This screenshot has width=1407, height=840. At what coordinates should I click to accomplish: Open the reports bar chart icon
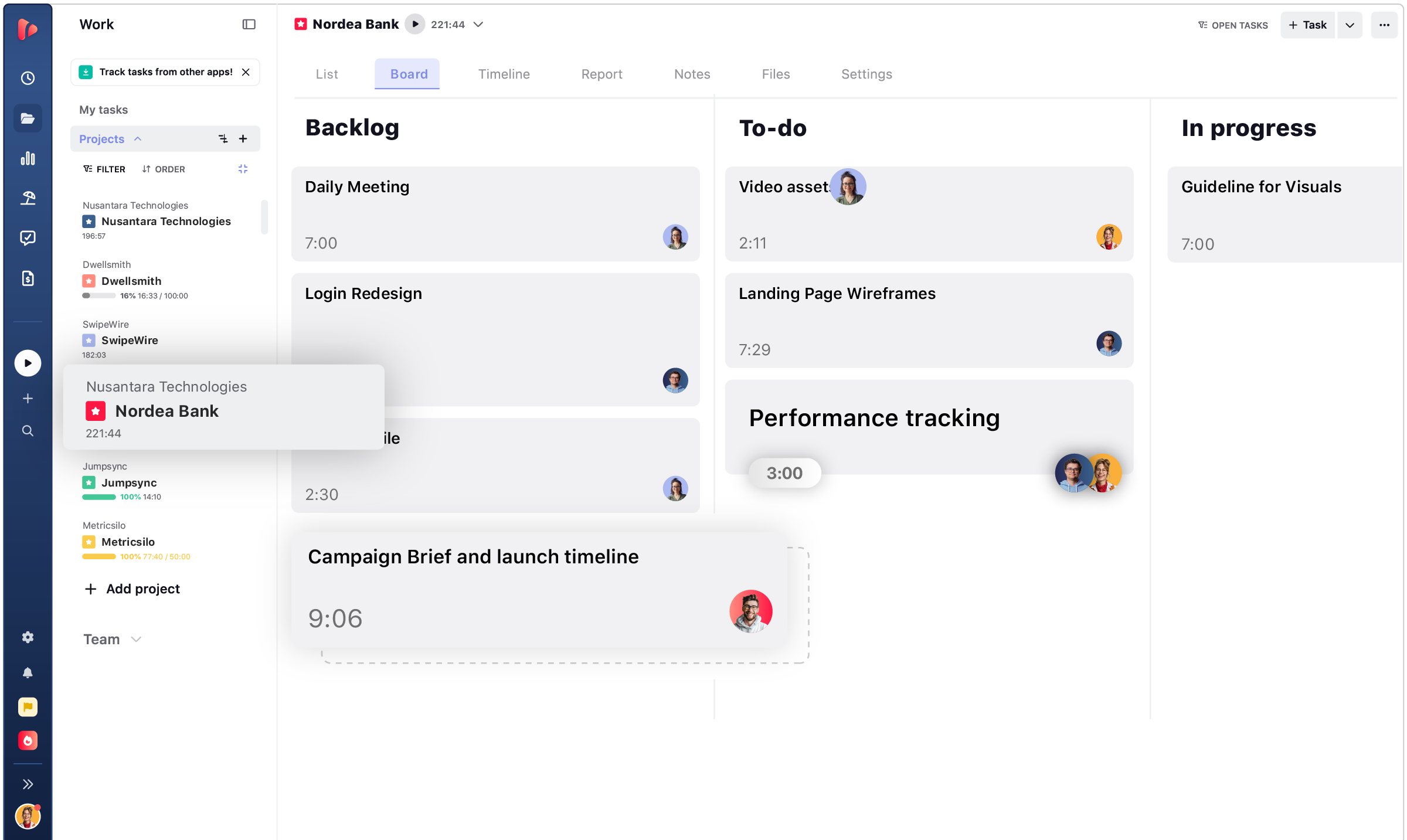(x=28, y=158)
